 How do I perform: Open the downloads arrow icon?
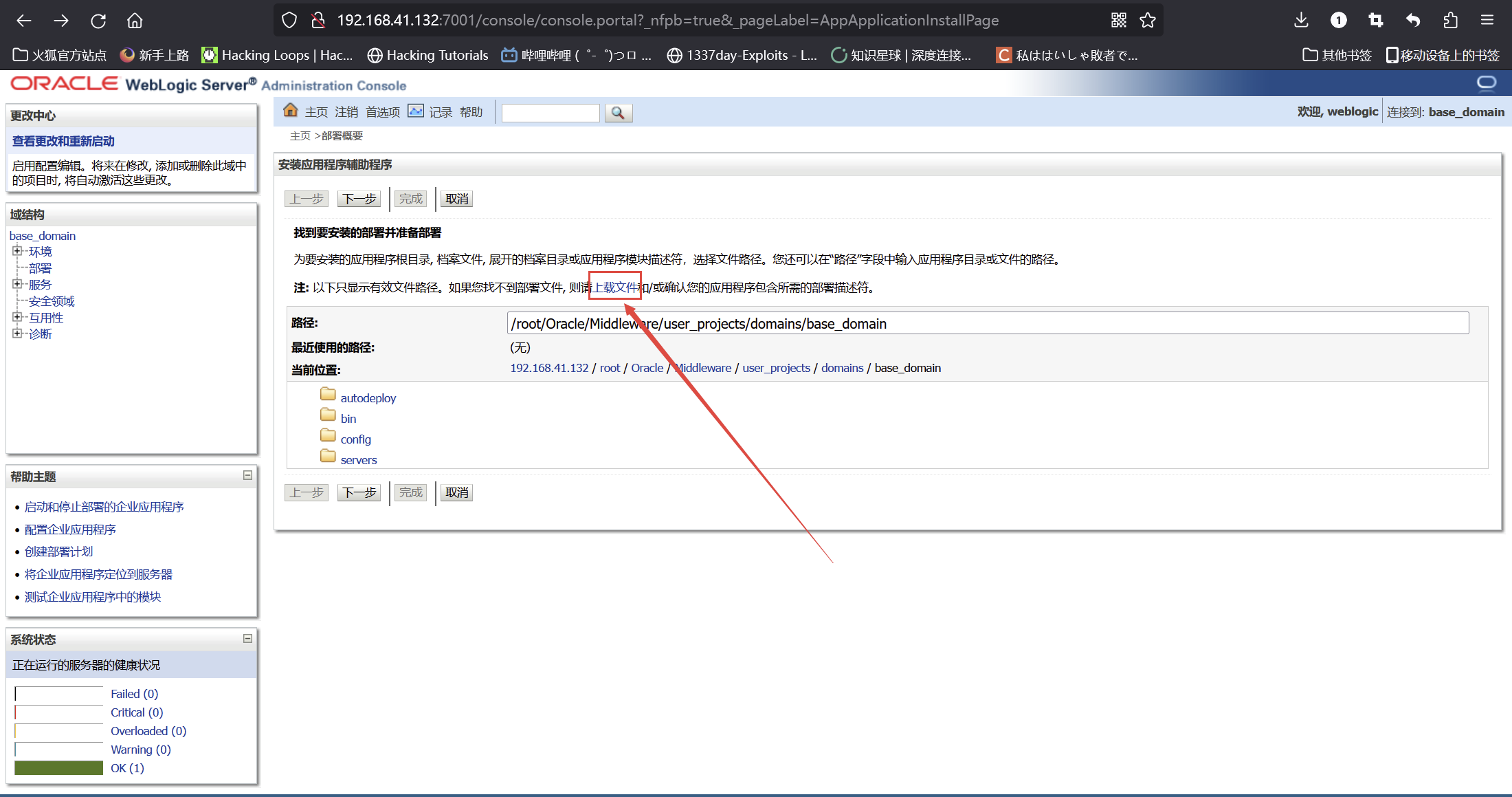pos(1301,21)
